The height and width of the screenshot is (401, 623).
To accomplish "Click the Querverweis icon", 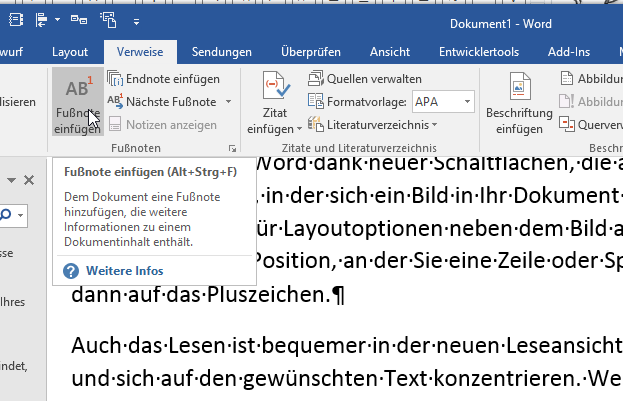I will tap(567, 124).
